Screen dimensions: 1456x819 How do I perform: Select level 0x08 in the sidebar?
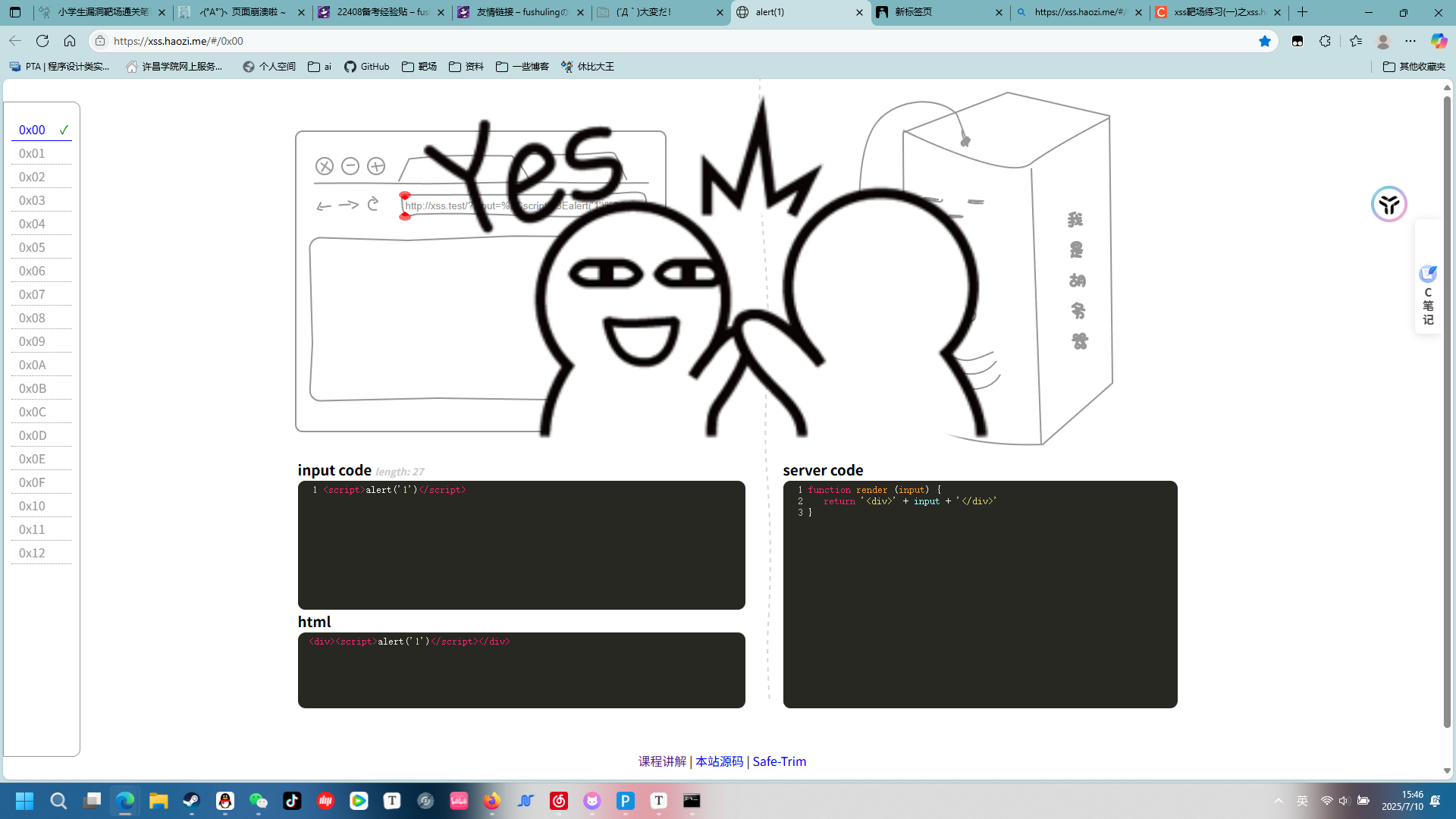(x=42, y=318)
